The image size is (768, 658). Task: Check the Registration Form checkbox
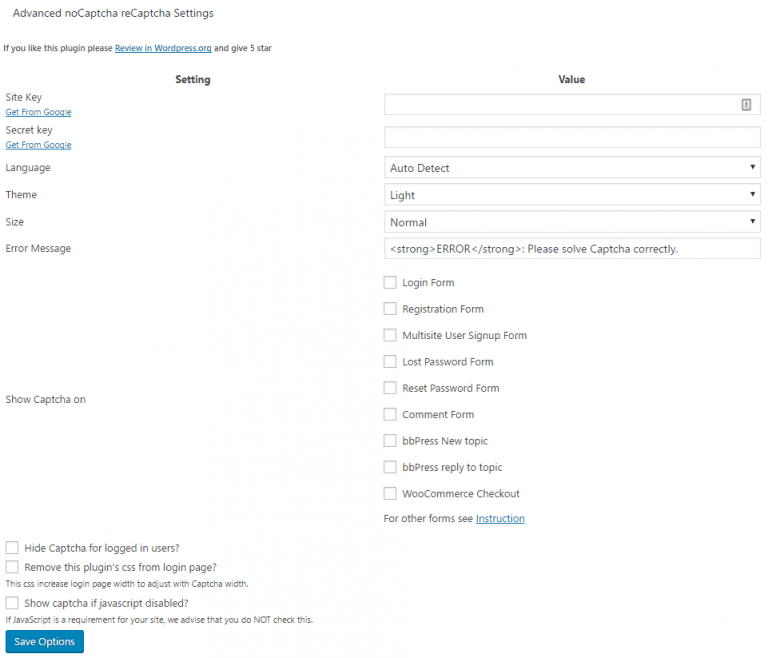tap(390, 309)
